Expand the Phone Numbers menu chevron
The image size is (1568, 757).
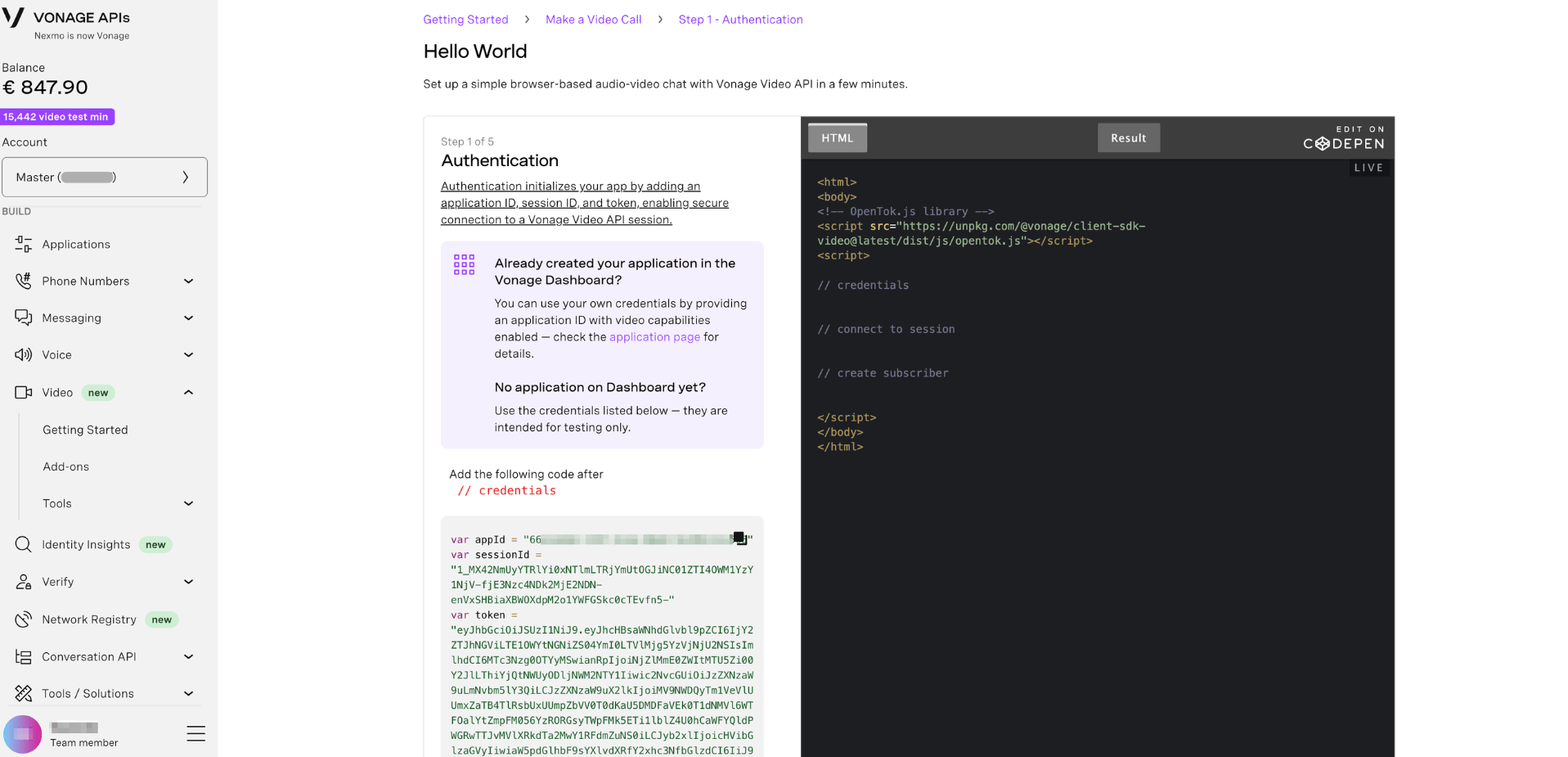pyautogui.click(x=189, y=281)
